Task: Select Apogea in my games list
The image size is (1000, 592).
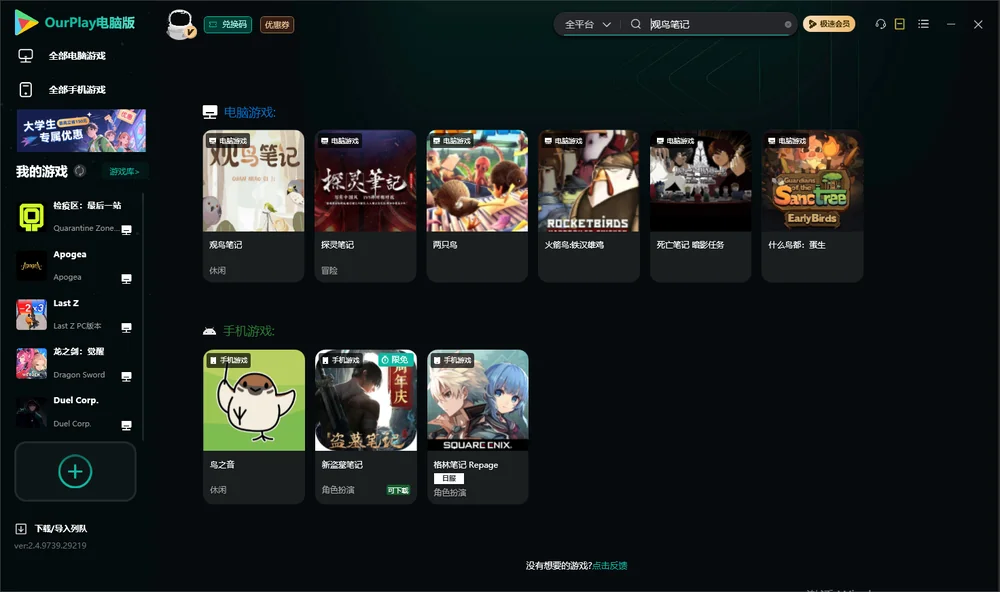Action: point(75,266)
